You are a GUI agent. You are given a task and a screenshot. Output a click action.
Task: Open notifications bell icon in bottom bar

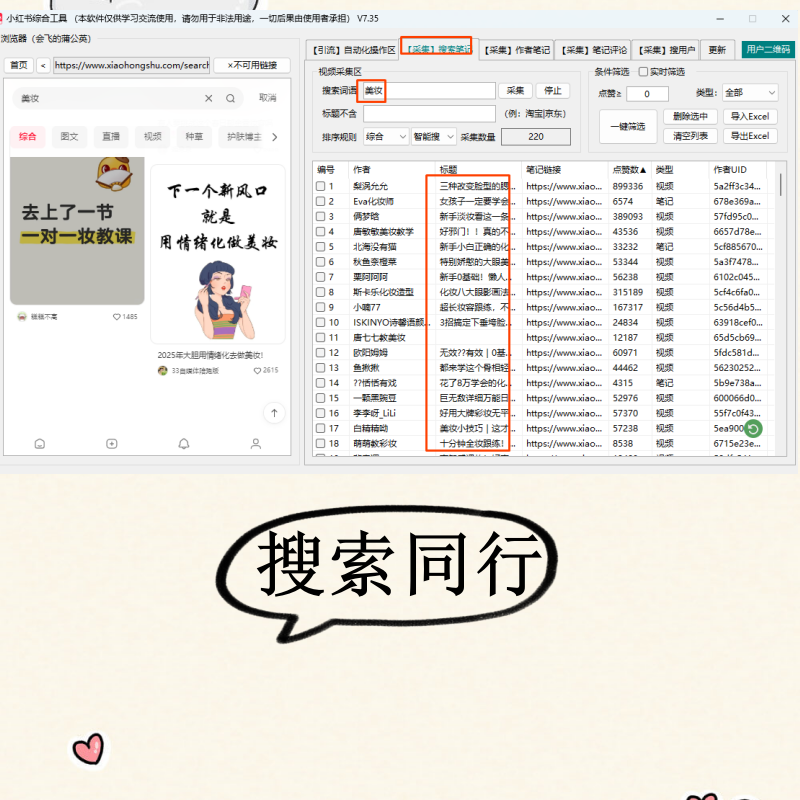[184, 443]
